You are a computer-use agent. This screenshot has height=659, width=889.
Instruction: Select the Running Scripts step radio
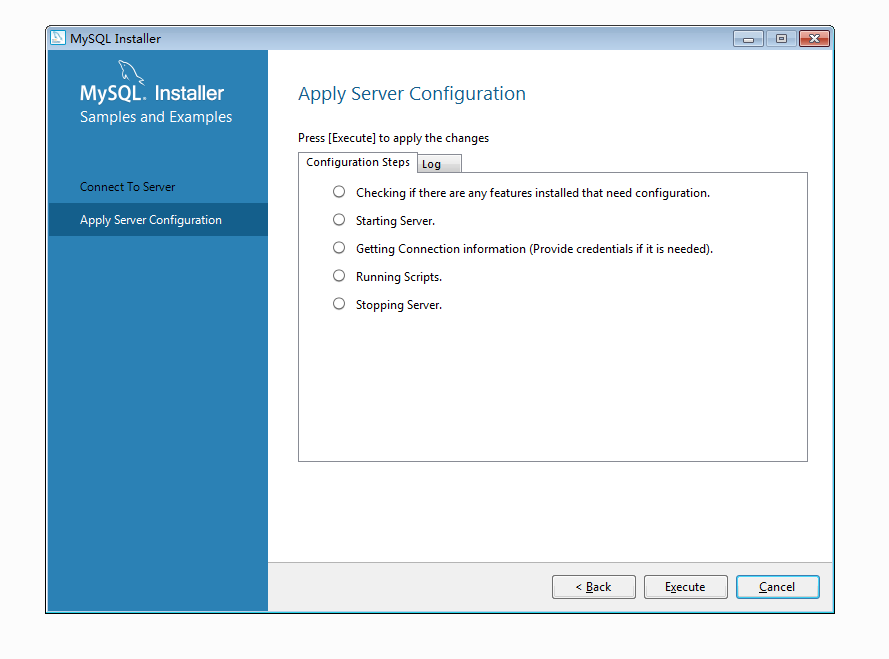click(x=338, y=276)
